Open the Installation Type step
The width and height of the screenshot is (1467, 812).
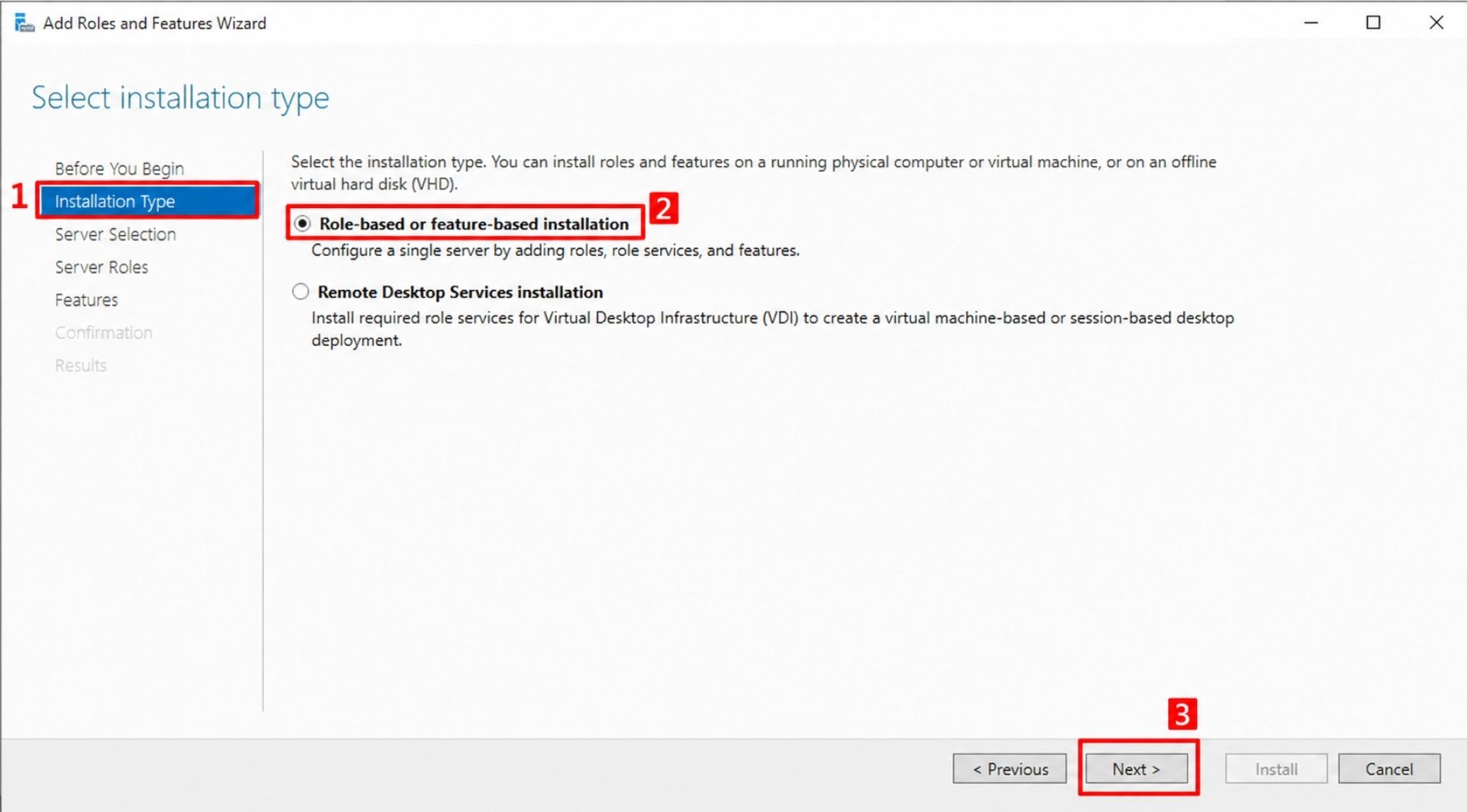point(147,201)
